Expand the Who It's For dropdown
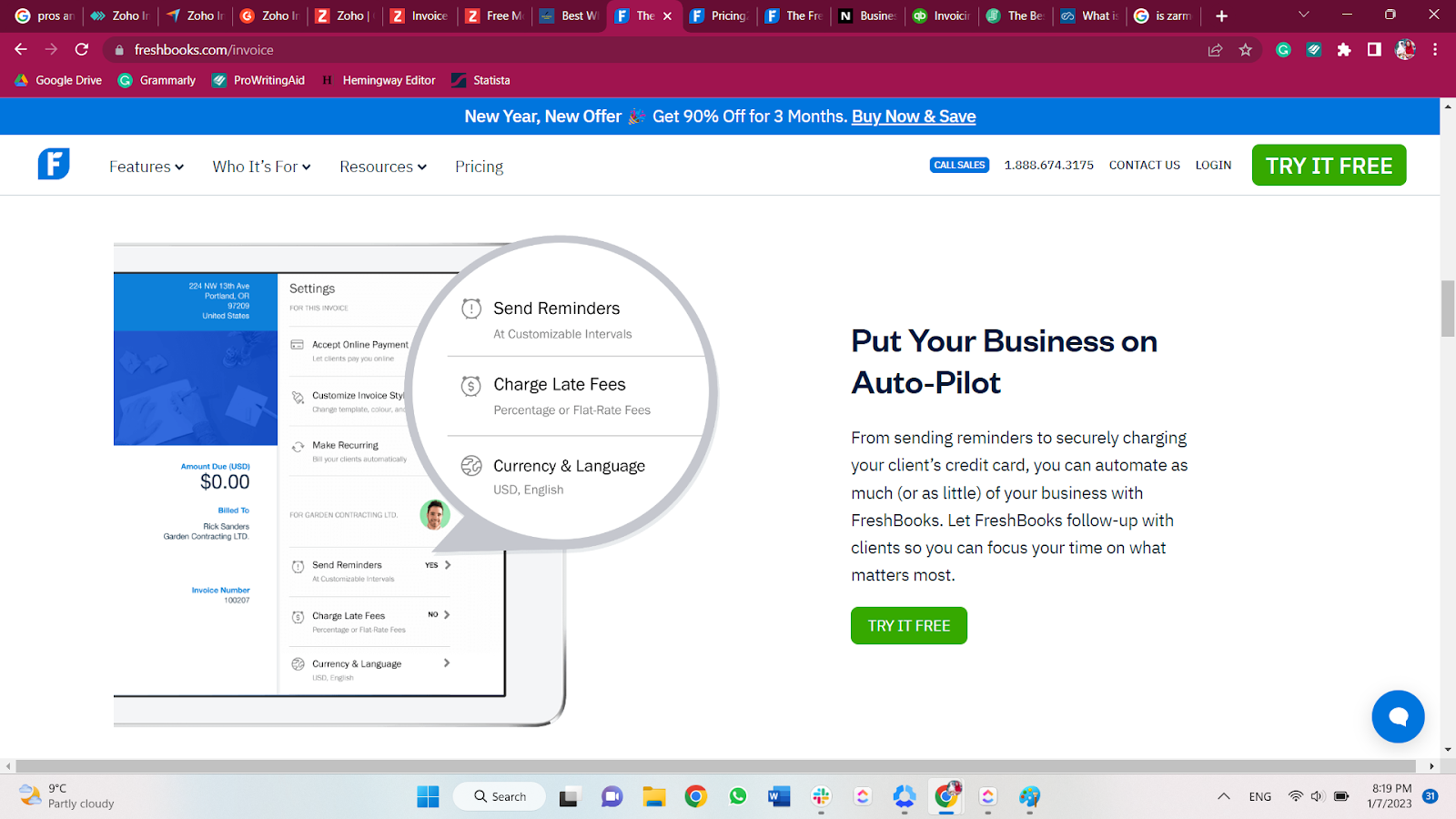1456x819 pixels. [262, 167]
